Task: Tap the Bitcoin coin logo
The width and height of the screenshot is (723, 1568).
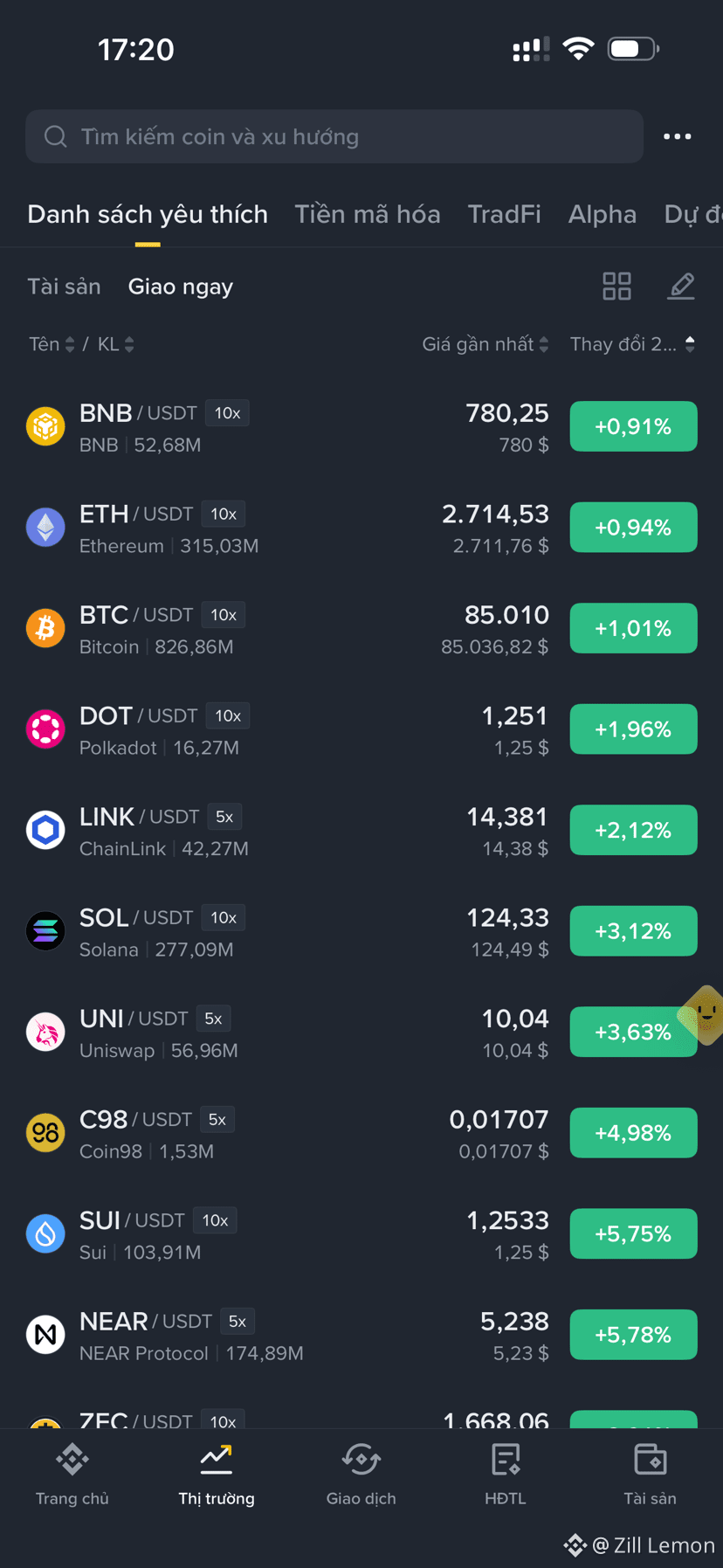Action: pos(45,628)
